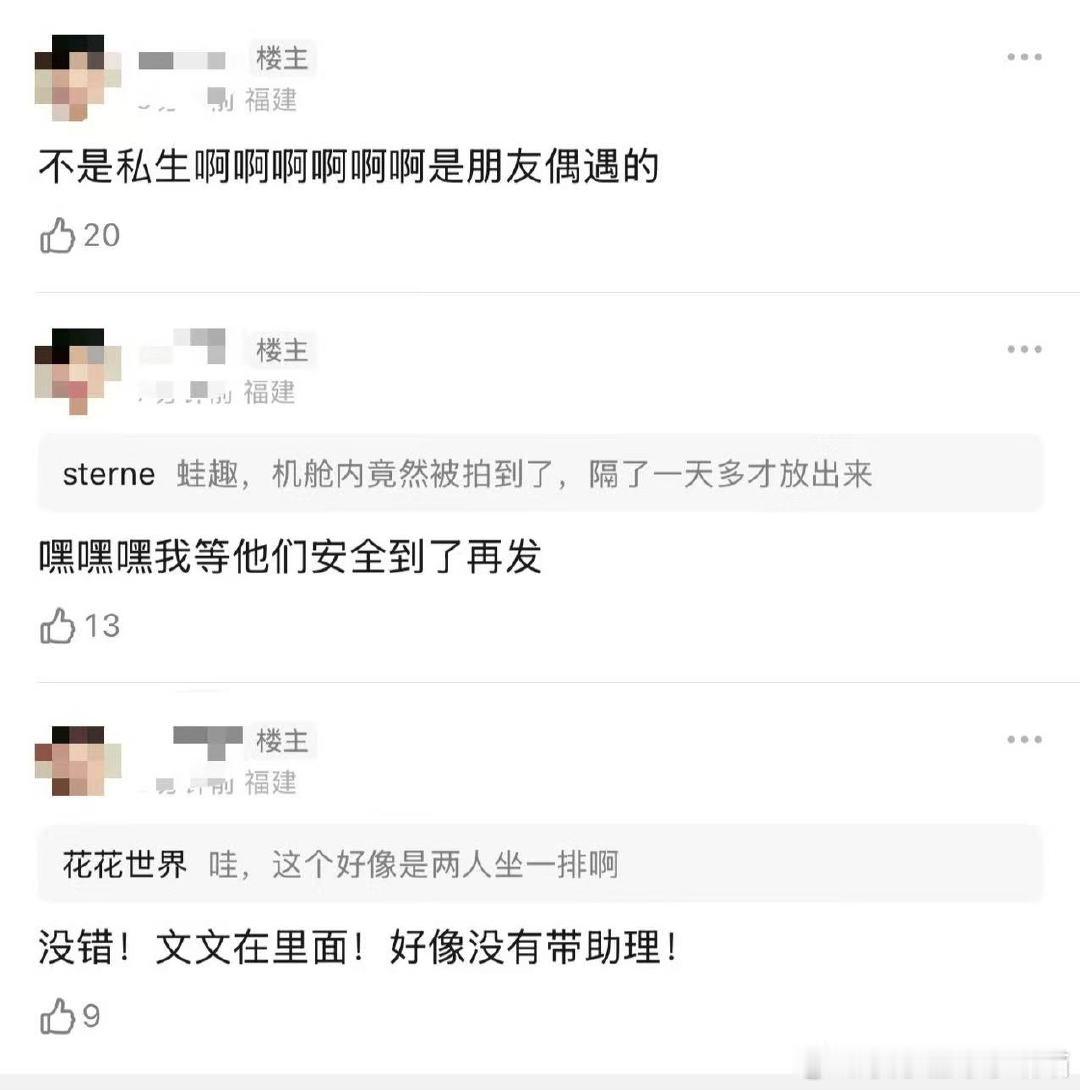Viewport: 1080px width, 1090px height.
Task: Open more options for second comment
Action: (x=1024, y=349)
